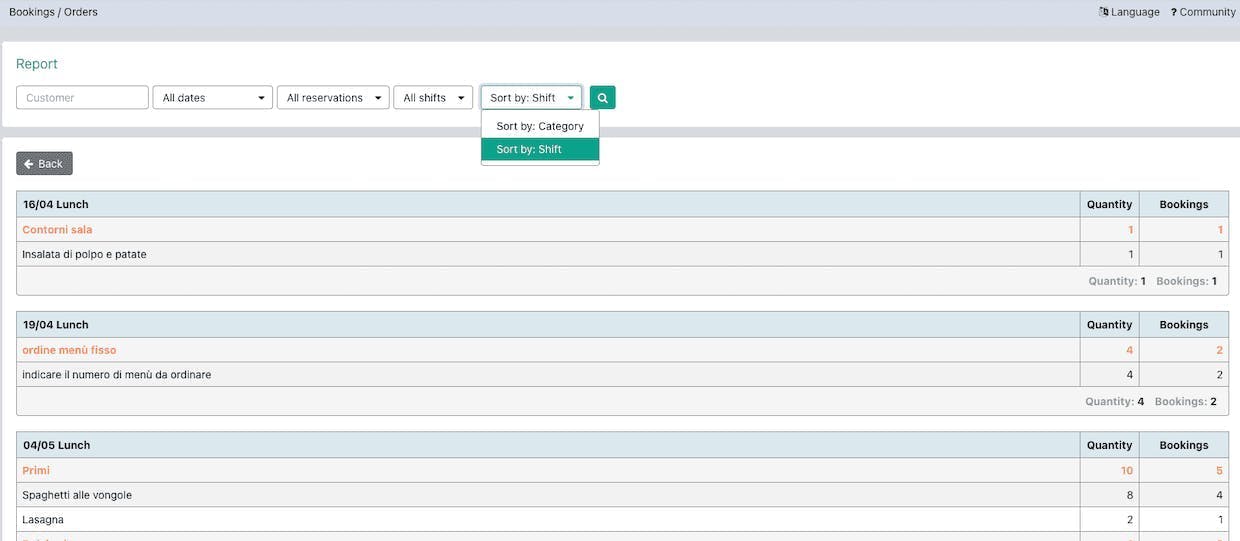The width and height of the screenshot is (1240, 541).
Task: Select the Contorni sala category row
Action: click(620, 230)
